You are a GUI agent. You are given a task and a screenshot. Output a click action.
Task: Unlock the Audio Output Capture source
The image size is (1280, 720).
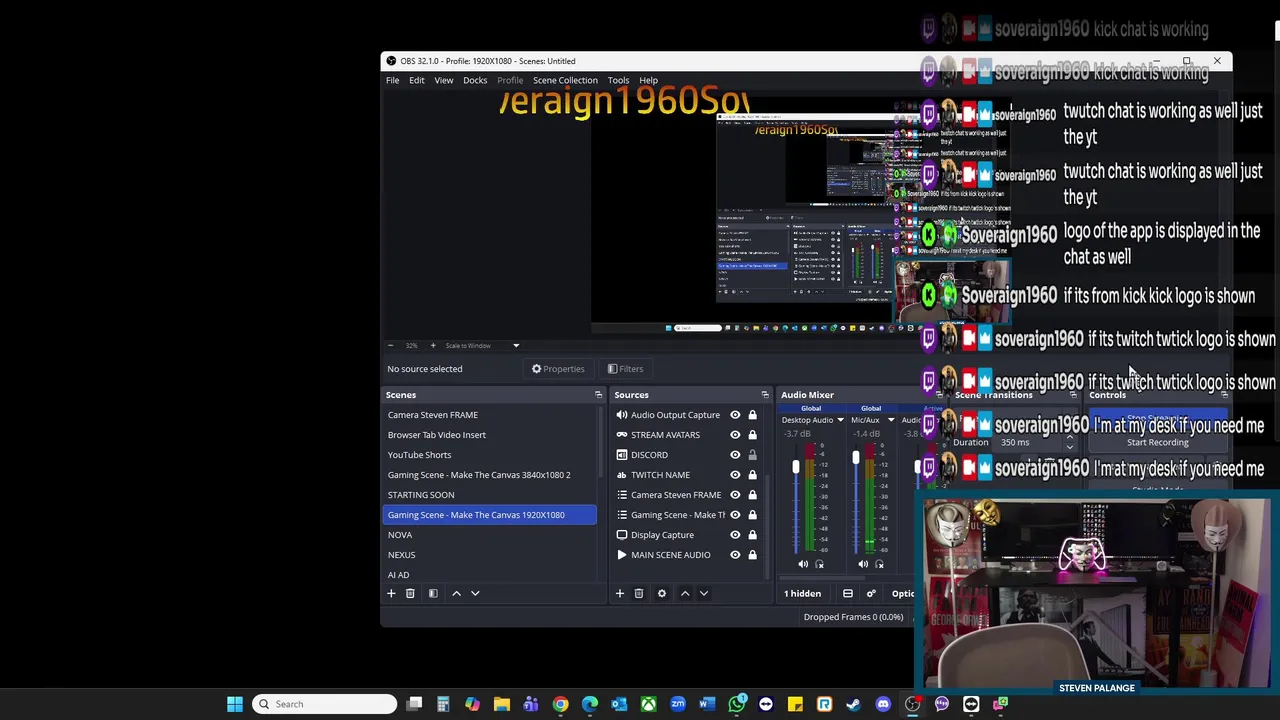(752, 415)
